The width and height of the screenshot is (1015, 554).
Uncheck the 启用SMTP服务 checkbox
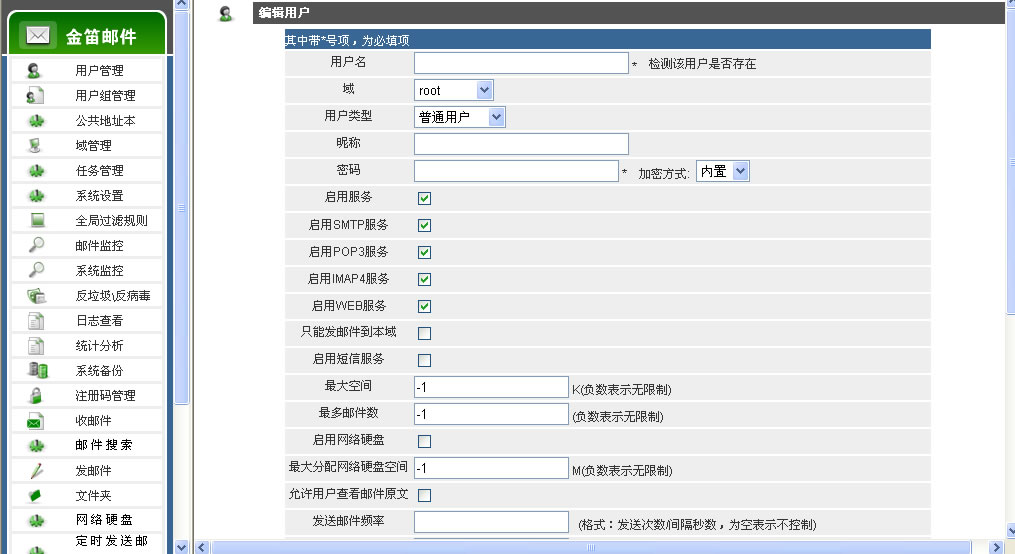424,225
